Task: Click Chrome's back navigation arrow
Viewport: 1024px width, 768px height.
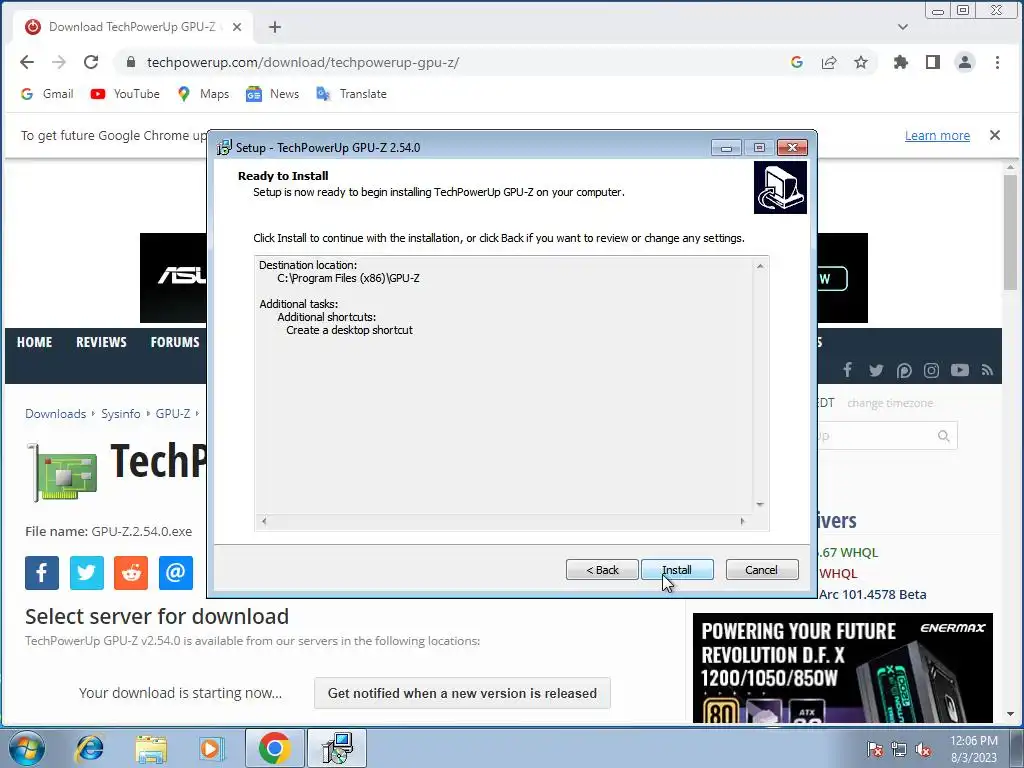Action: [x=27, y=62]
